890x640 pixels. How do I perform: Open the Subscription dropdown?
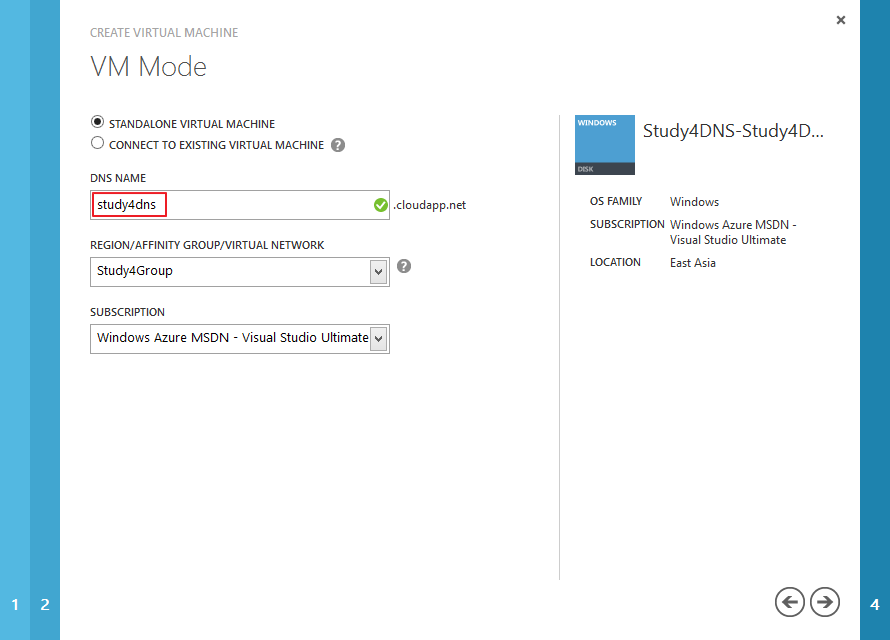[240, 339]
